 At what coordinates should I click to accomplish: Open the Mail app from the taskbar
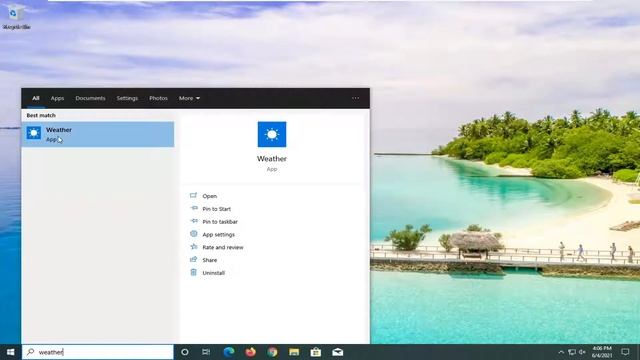(x=338, y=352)
